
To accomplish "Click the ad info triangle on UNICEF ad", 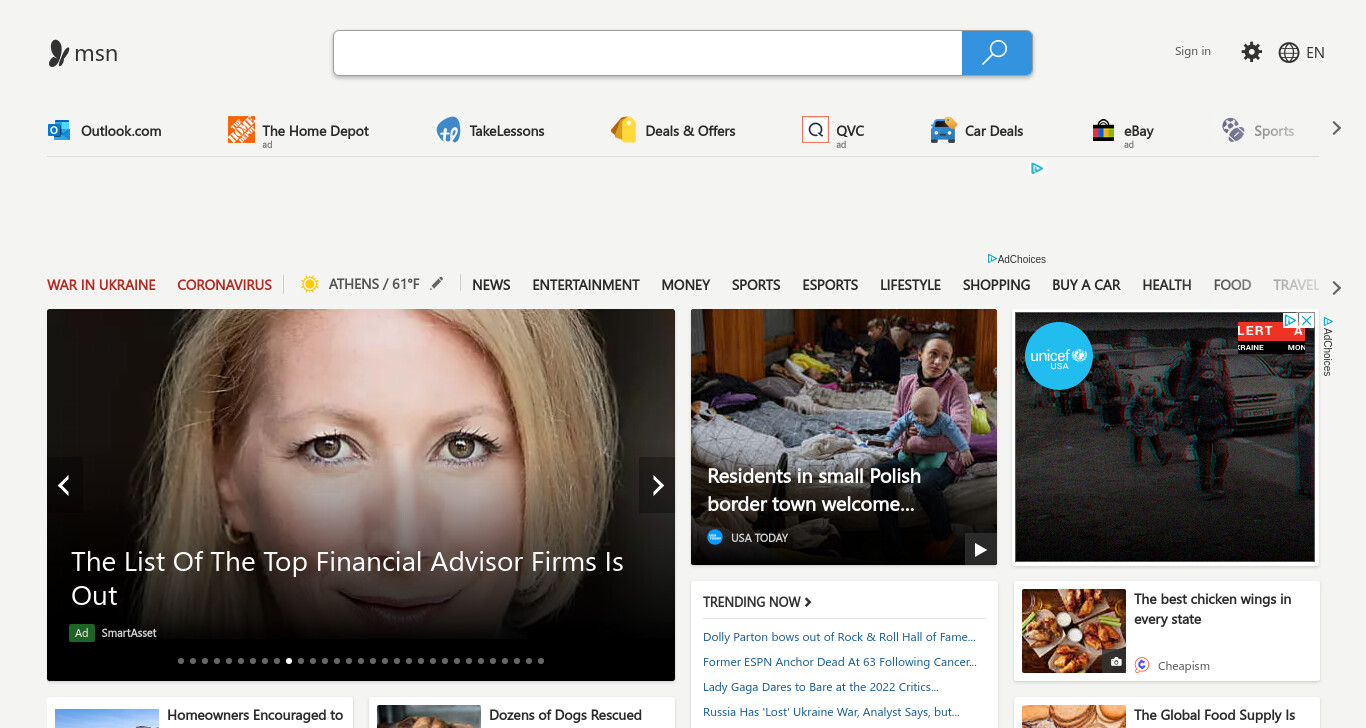I will pos(1290,320).
